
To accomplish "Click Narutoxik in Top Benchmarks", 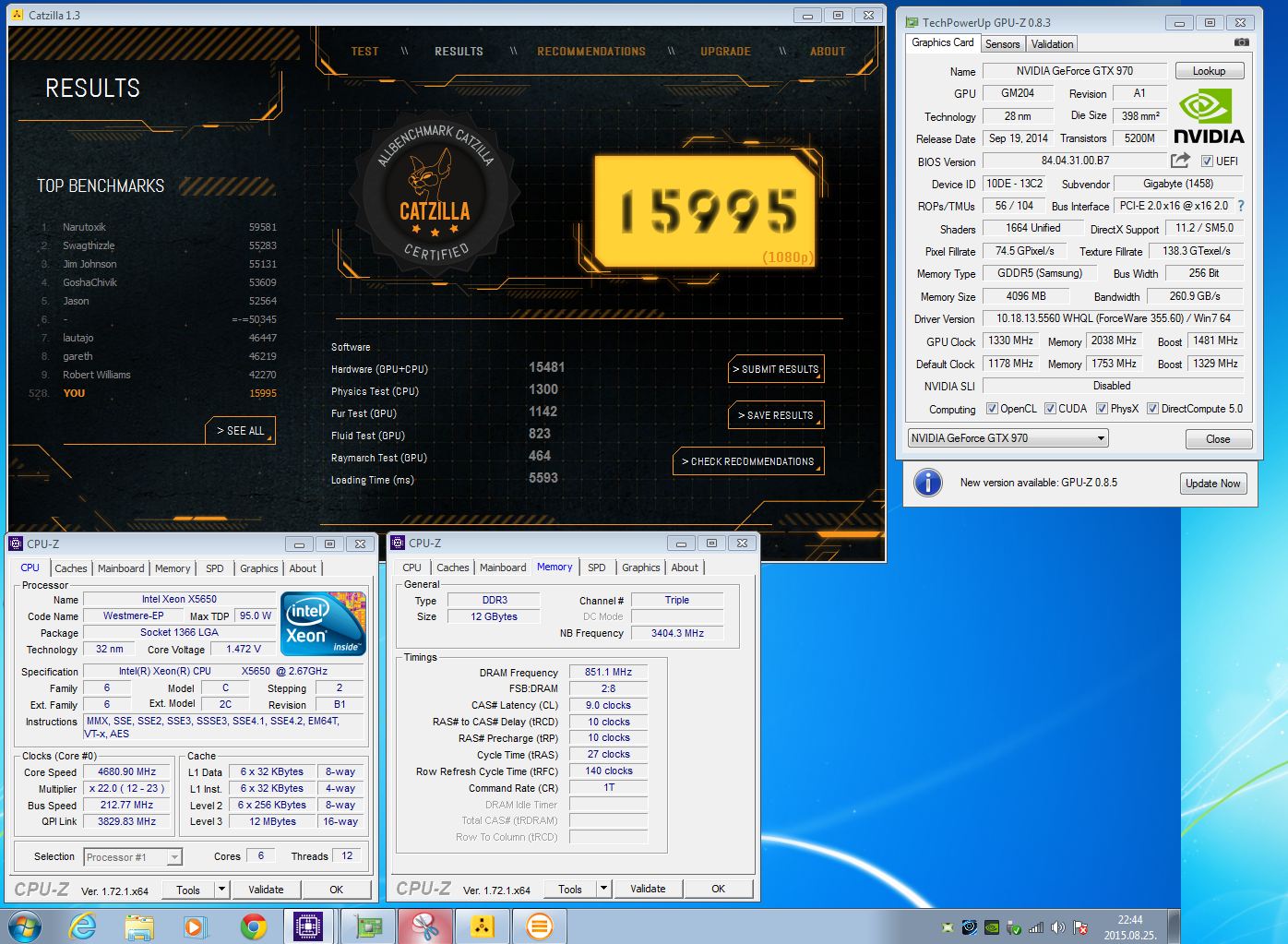I will tap(84, 227).
